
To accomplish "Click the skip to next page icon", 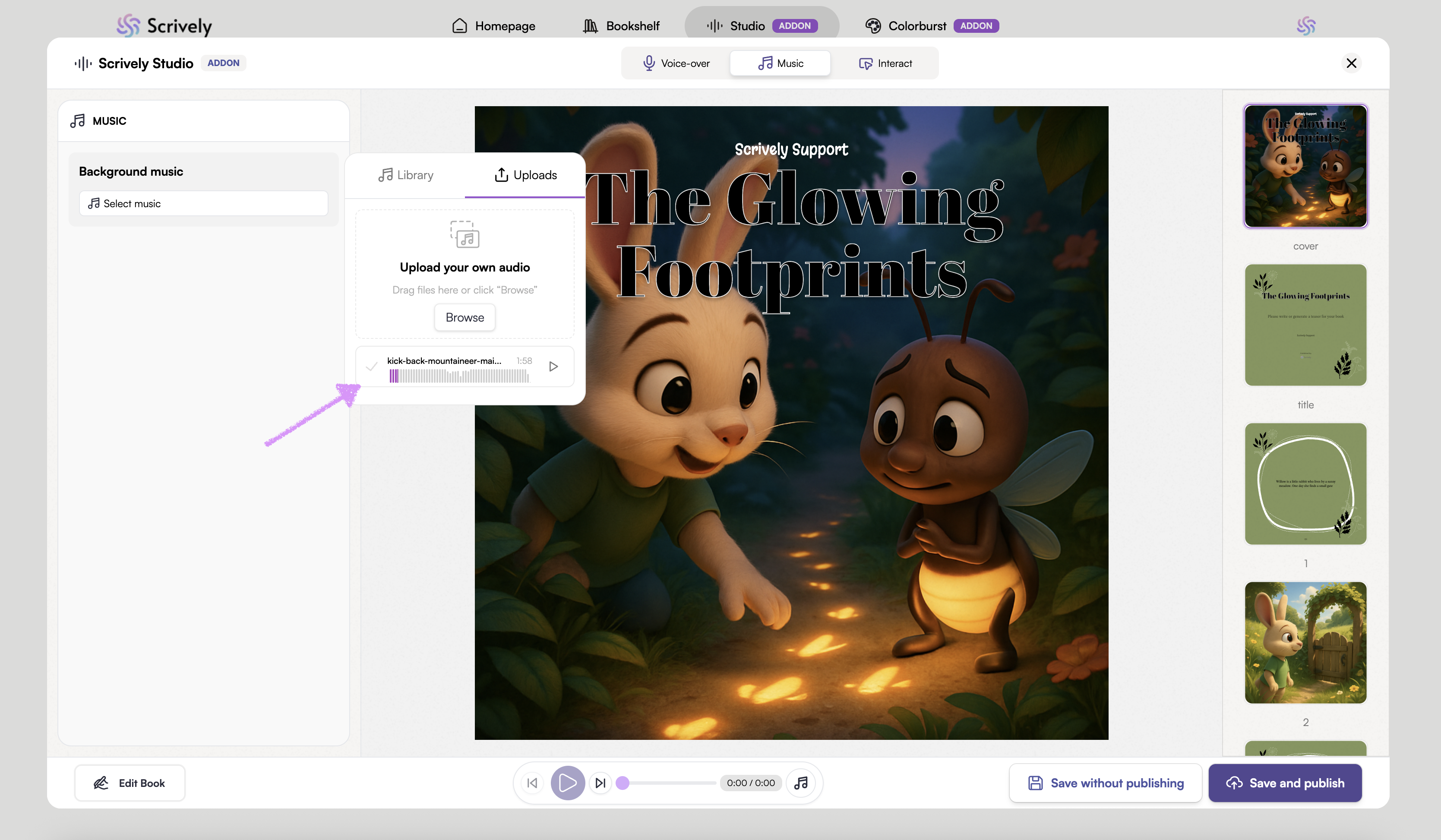I will pyautogui.click(x=600, y=783).
